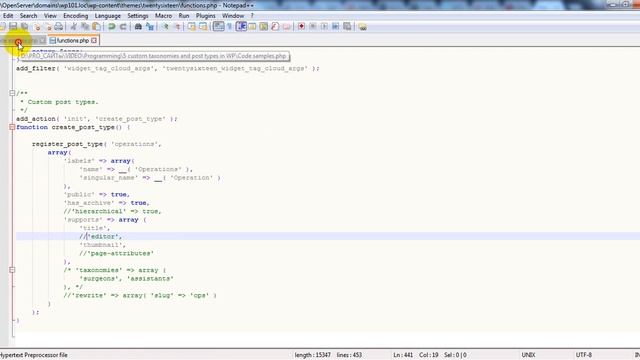Open Find using the binoculars icon

tap(138, 27)
